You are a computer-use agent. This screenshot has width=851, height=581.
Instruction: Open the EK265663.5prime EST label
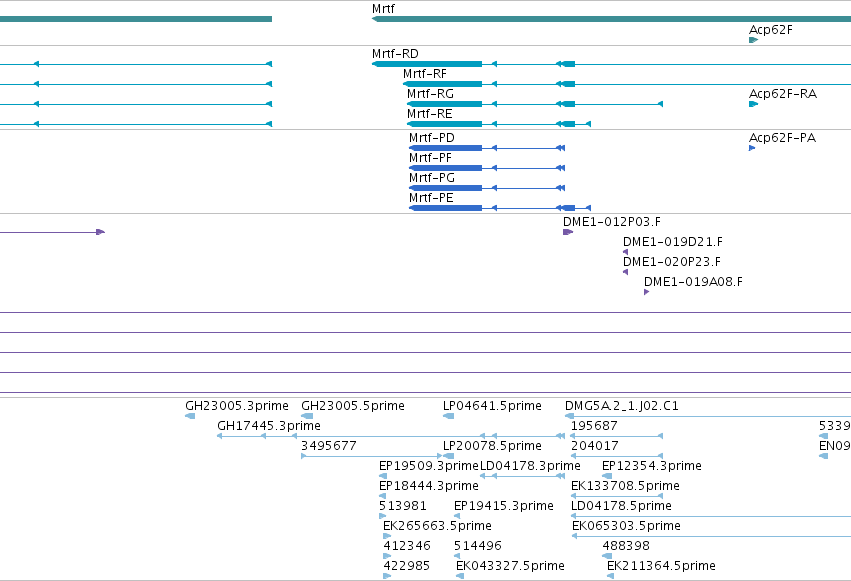[437, 526]
